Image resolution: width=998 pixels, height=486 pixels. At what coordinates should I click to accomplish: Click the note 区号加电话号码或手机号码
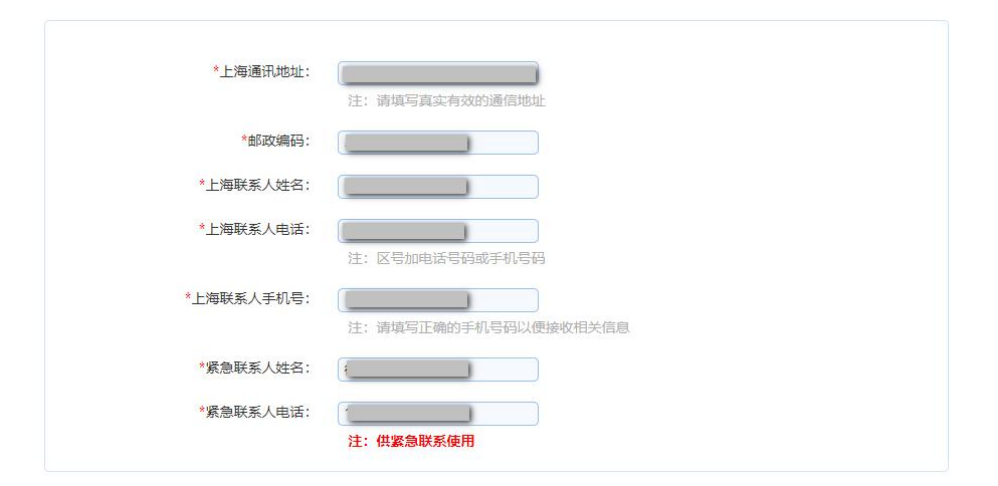click(x=447, y=258)
